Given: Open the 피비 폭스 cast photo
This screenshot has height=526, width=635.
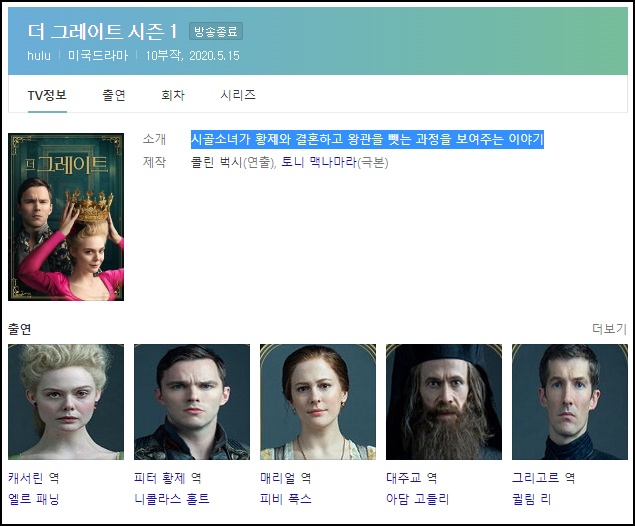Looking at the screenshot, I should click(318, 402).
